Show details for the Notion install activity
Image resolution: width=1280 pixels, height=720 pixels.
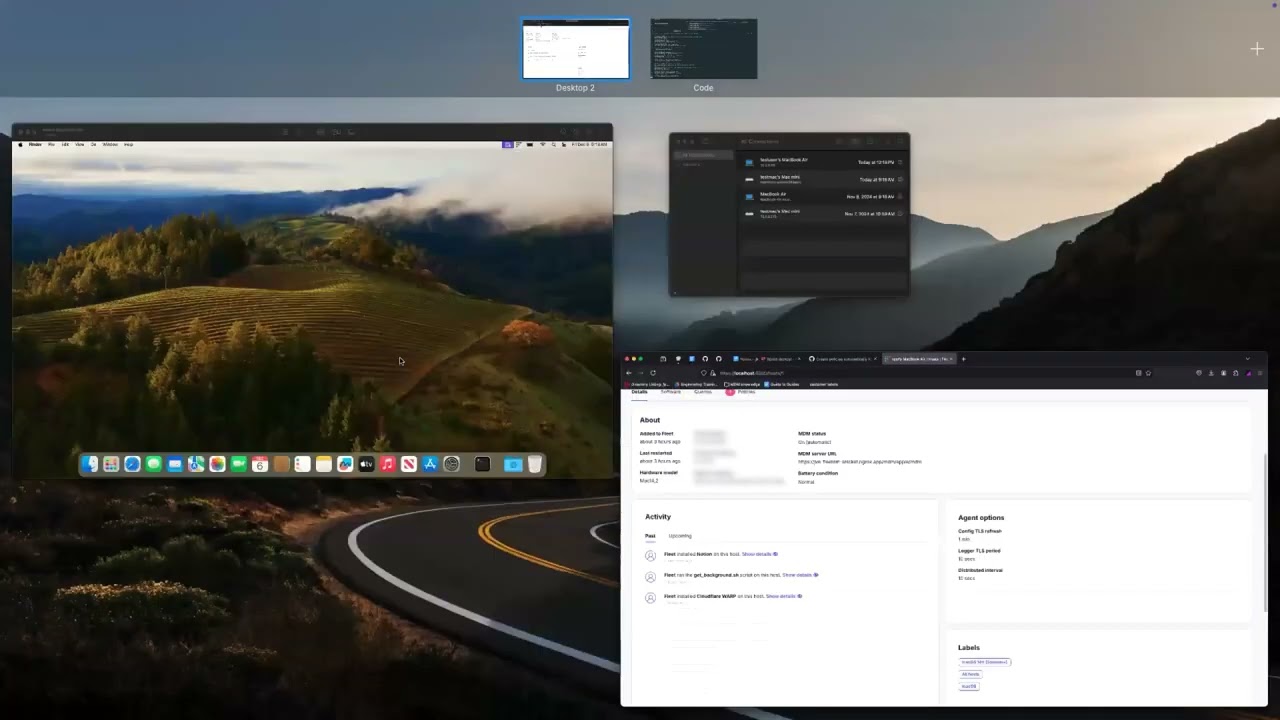759,554
